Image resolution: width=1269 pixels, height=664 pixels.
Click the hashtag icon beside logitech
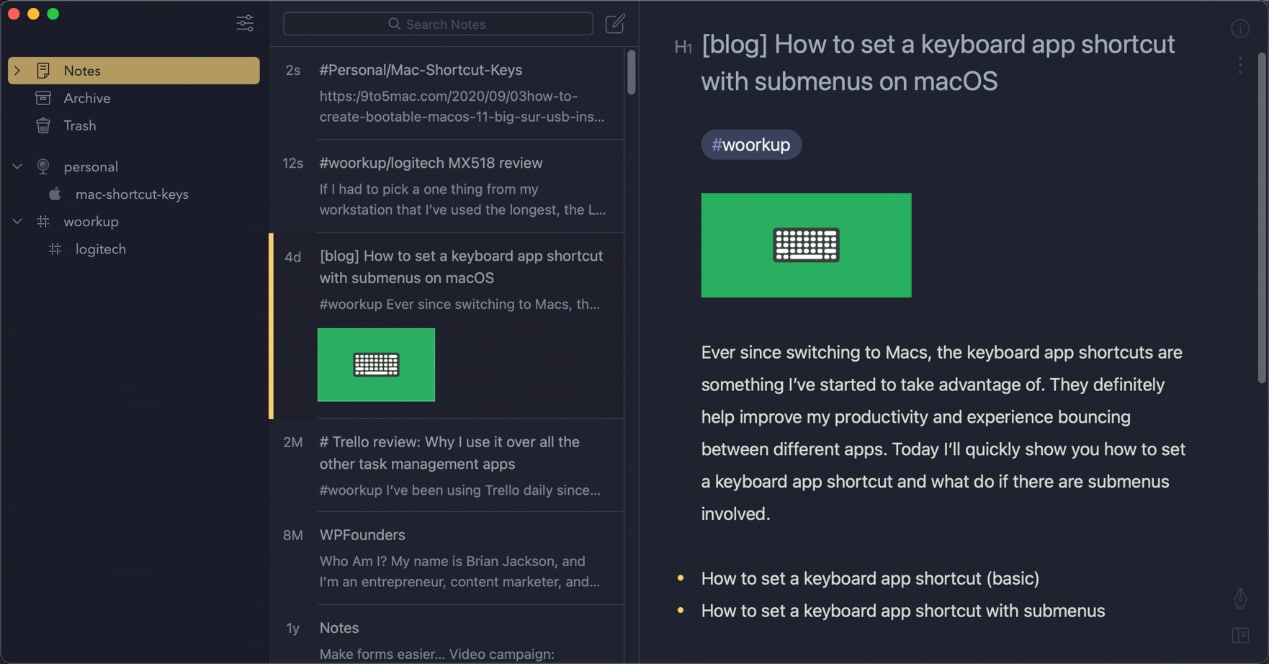[x=57, y=249]
